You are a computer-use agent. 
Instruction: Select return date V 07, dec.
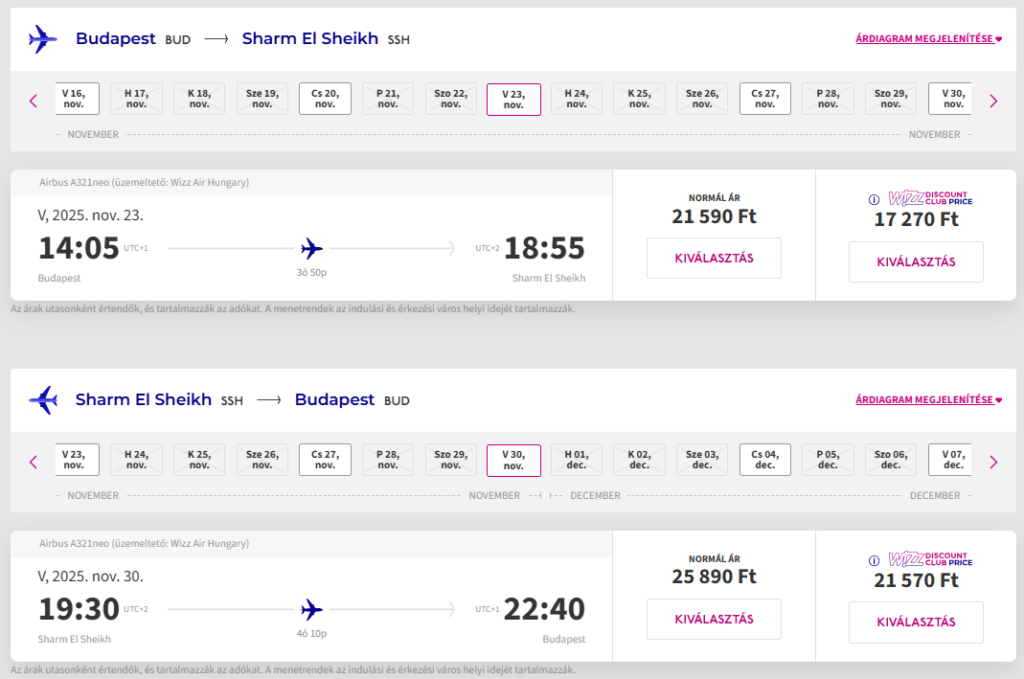click(950, 460)
